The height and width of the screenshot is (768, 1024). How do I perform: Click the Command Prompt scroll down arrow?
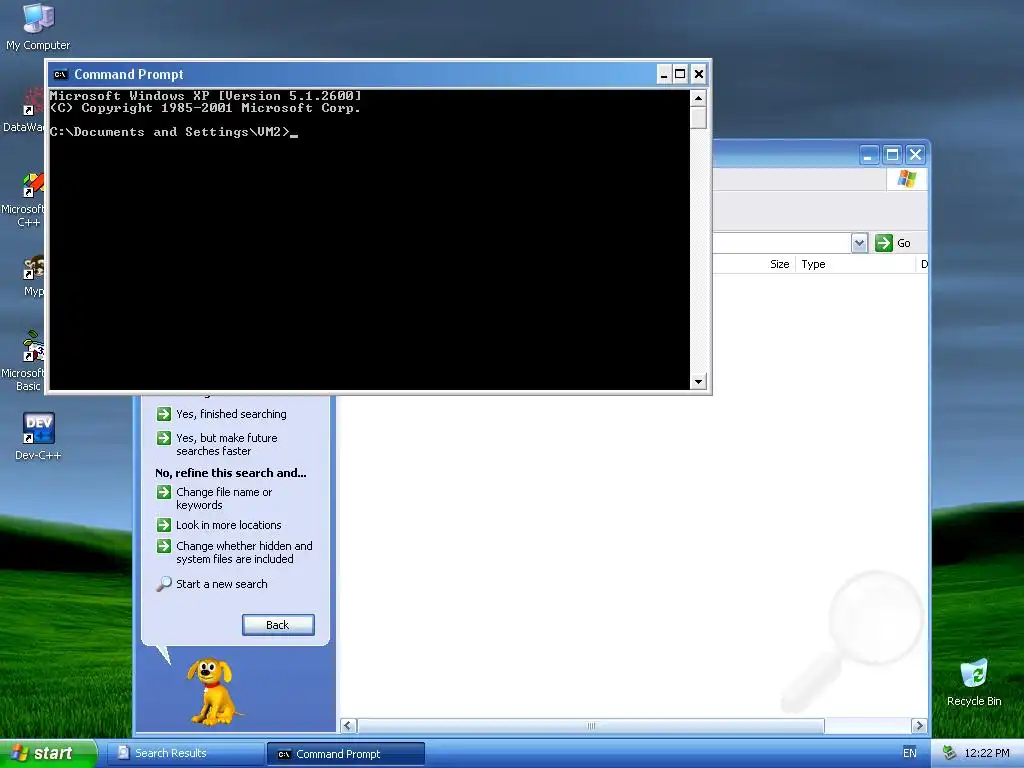pyautogui.click(x=698, y=381)
